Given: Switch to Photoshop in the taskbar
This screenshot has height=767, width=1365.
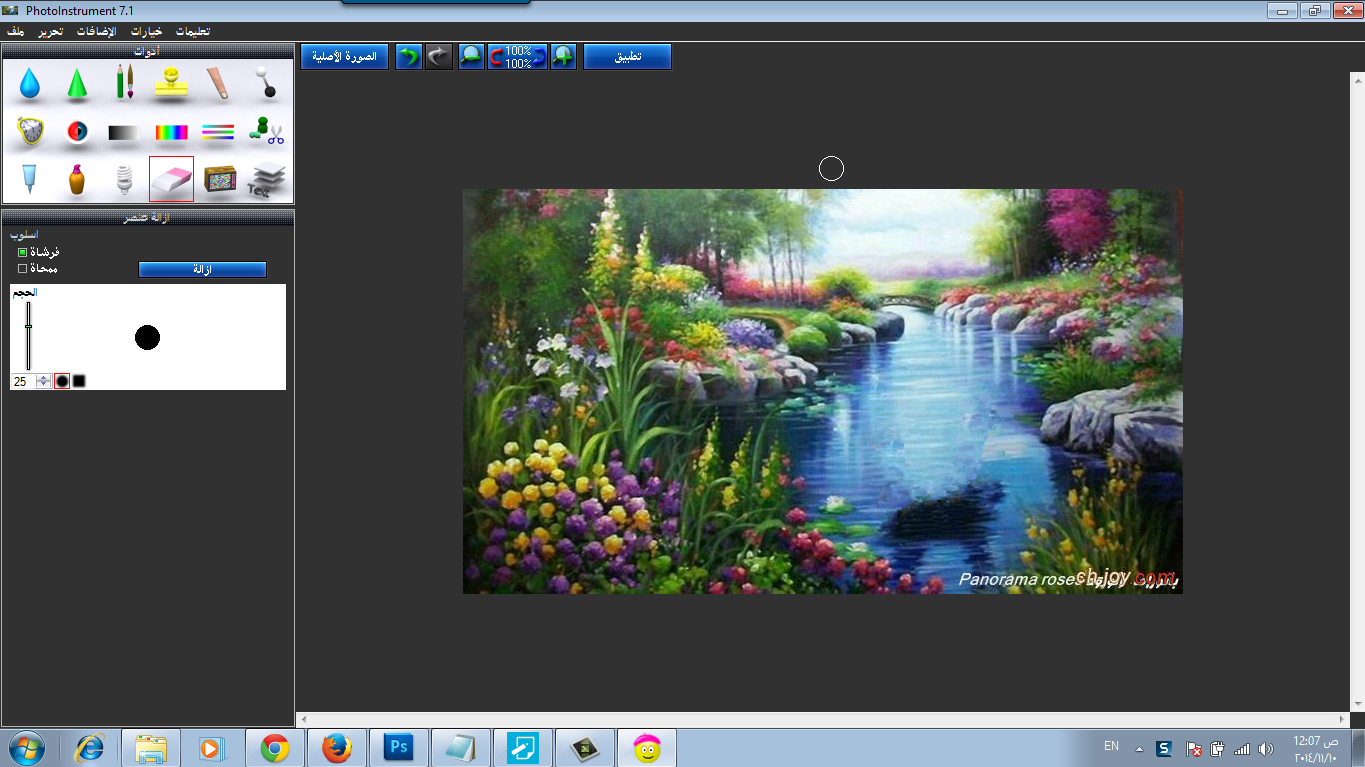Looking at the screenshot, I should pos(399,747).
